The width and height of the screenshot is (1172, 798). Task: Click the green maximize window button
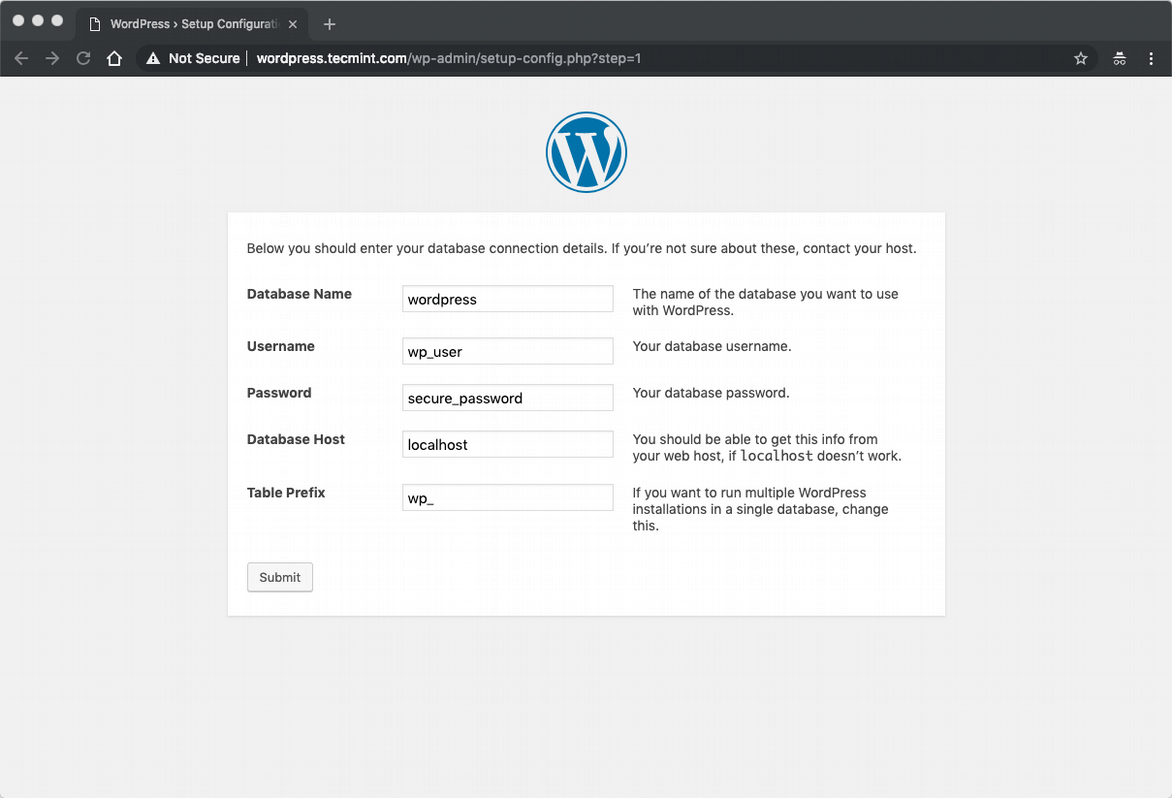(x=58, y=20)
